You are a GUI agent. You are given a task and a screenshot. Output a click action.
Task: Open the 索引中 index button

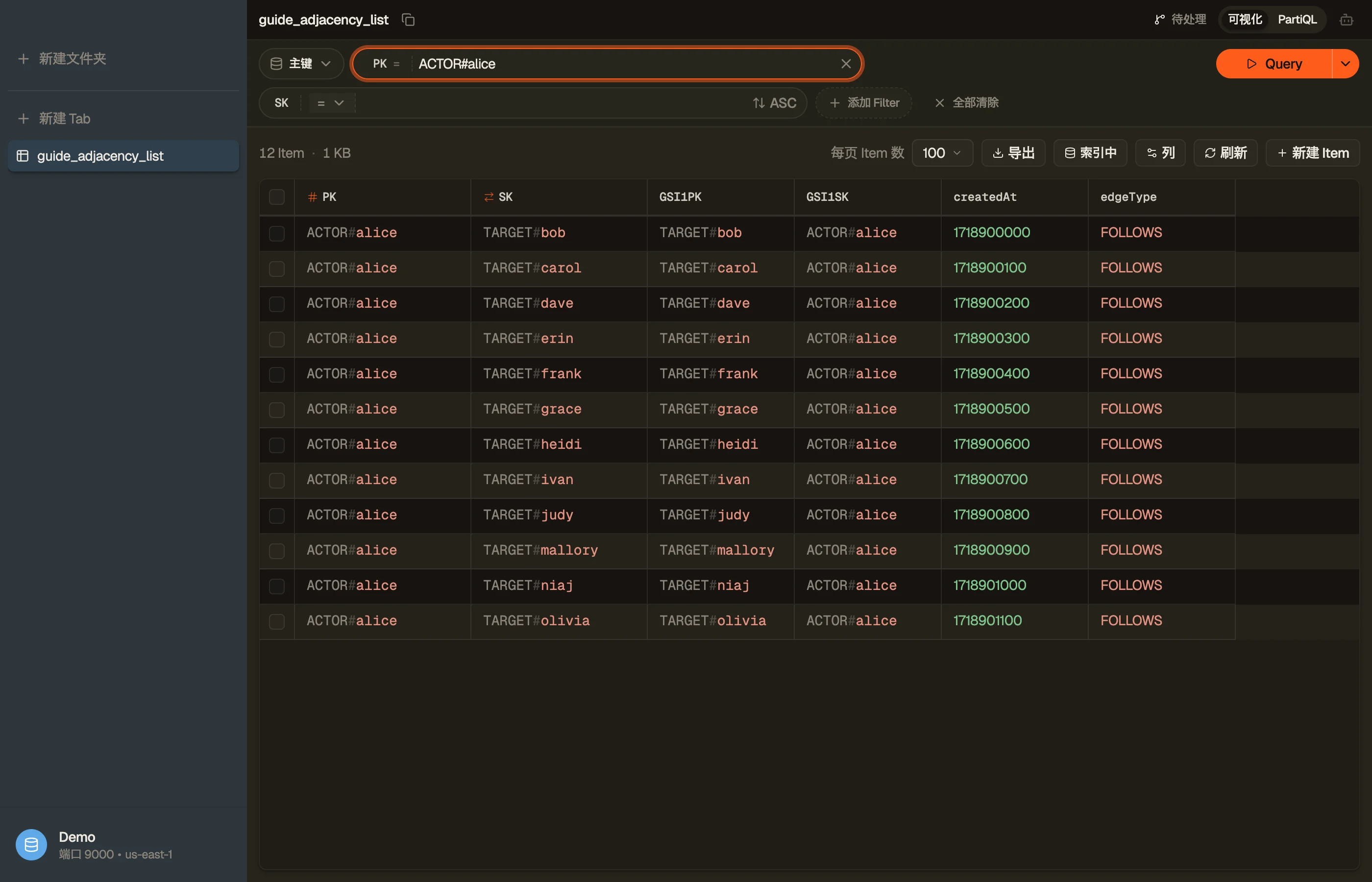point(1090,153)
